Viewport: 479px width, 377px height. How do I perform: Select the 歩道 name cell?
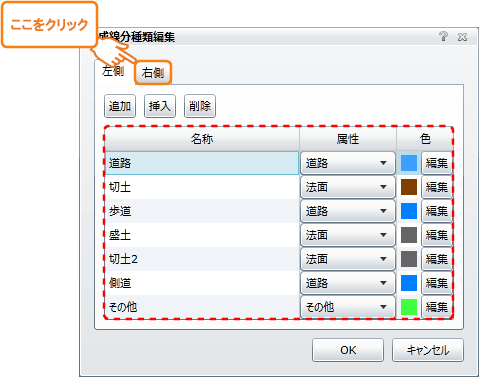(x=202, y=211)
